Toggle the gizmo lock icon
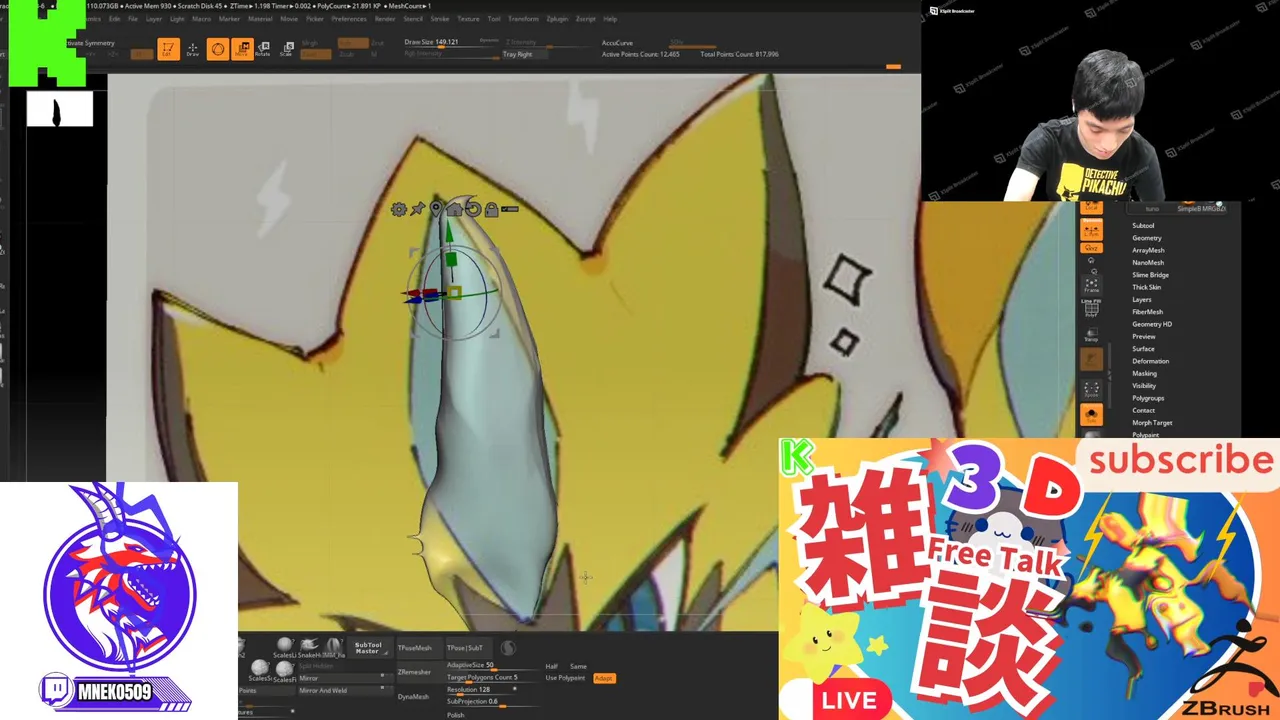 click(x=491, y=209)
